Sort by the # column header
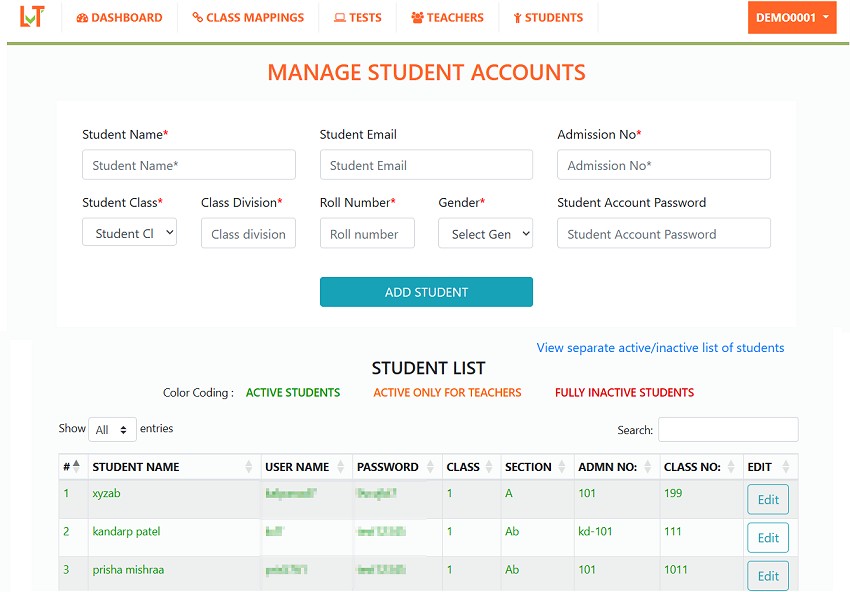This screenshot has width=850, height=592. point(72,467)
